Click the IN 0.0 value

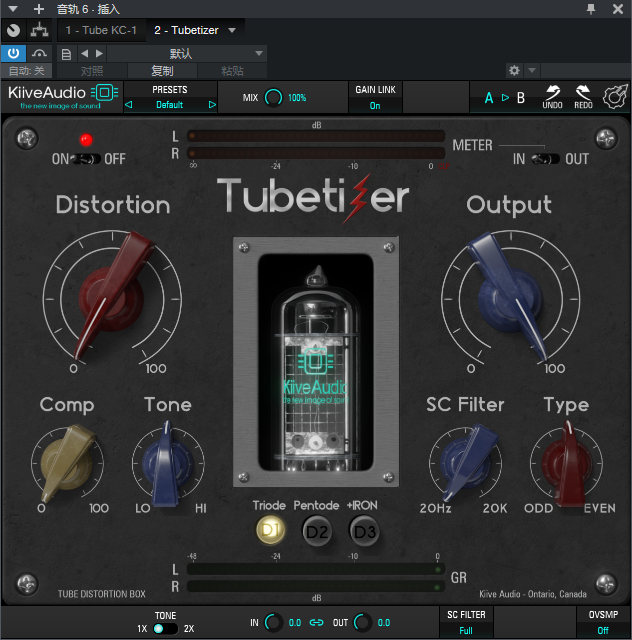point(295,623)
